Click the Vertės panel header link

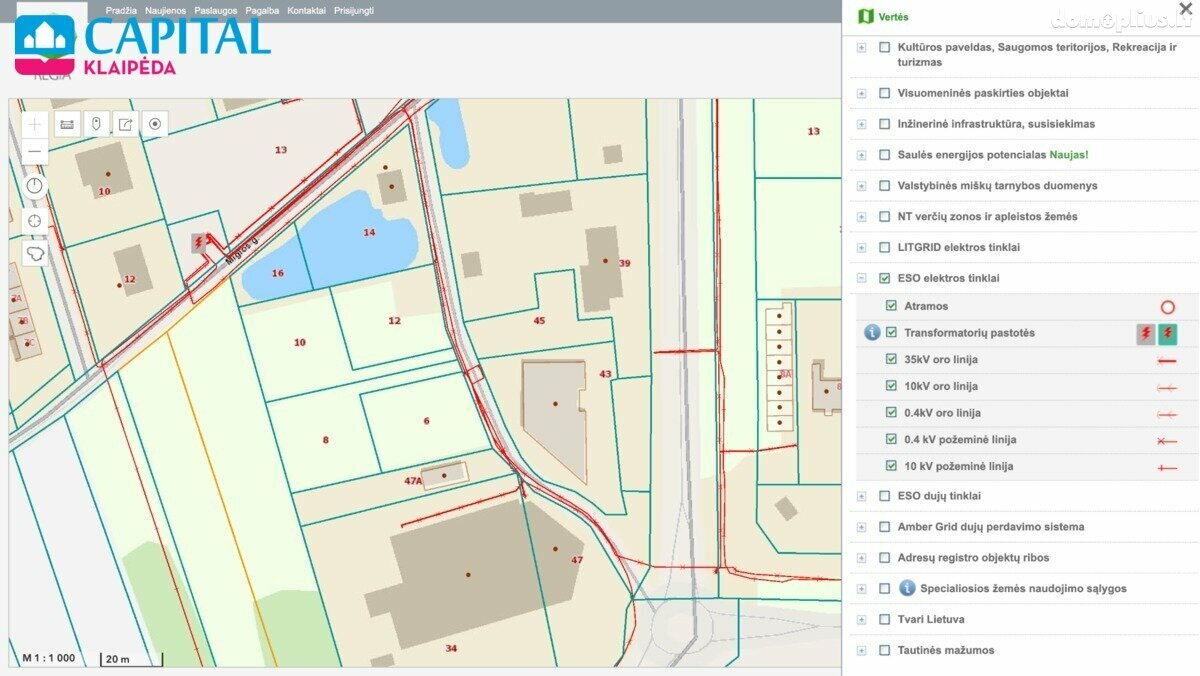[x=893, y=17]
